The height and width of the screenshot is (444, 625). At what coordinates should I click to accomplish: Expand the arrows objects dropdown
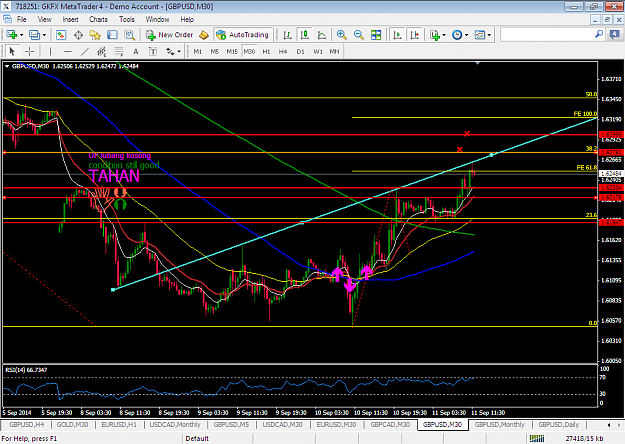(x=179, y=51)
